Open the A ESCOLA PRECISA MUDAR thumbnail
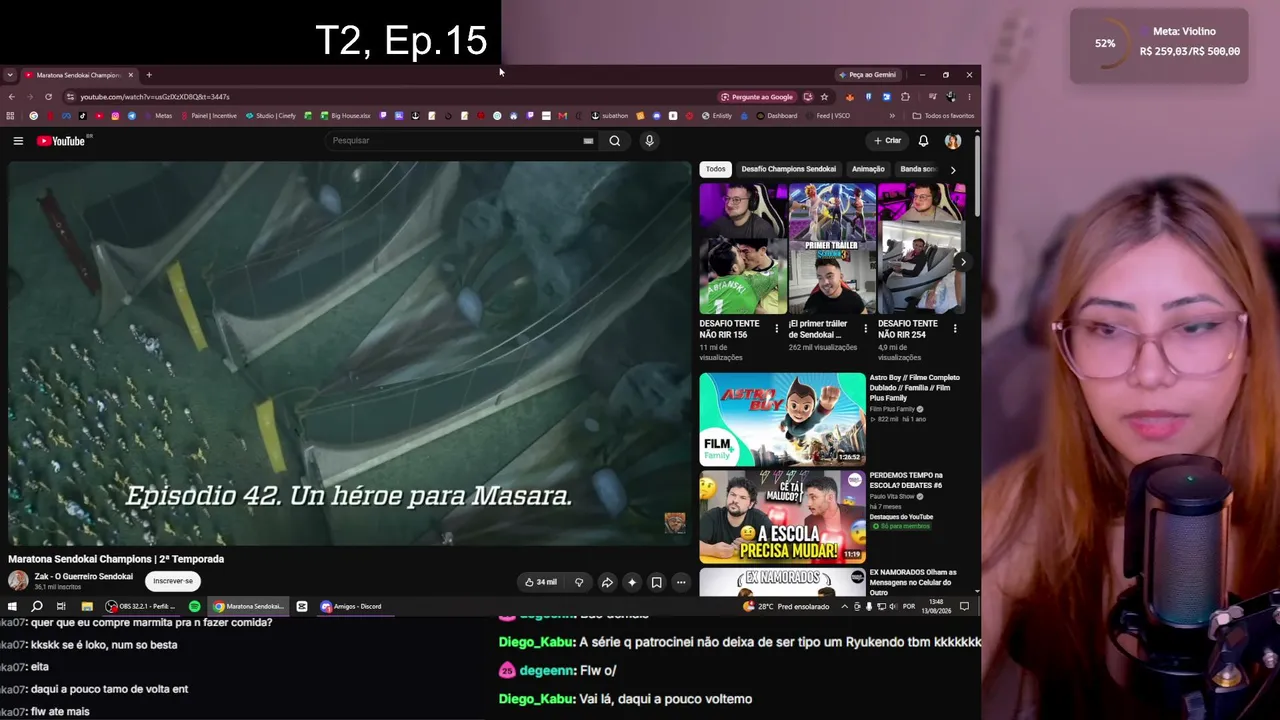Viewport: 1280px width, 720px height. [782, 517]
